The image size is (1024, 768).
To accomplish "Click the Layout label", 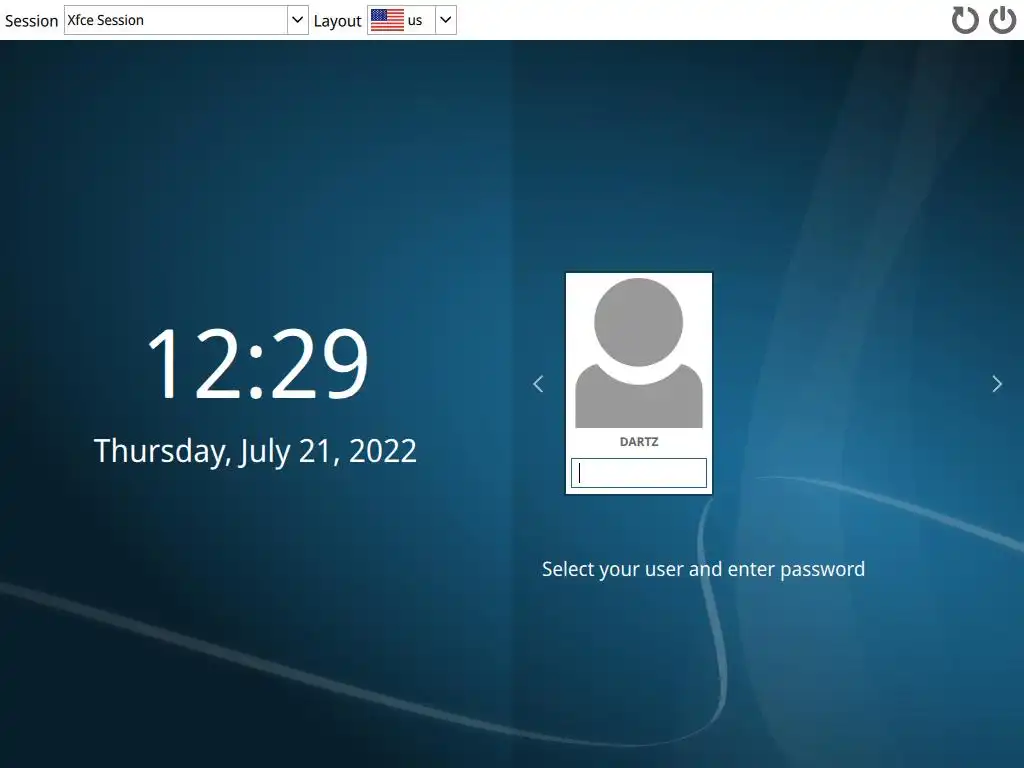I will [337, 21].
